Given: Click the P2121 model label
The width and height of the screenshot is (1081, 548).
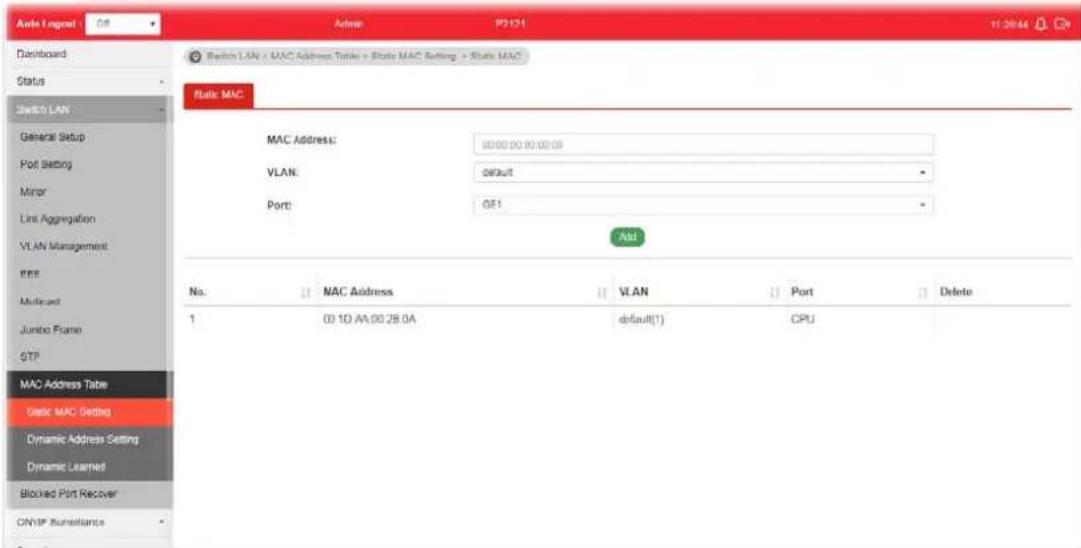Looking at the screenshot, I should click(x=510, y=24).
